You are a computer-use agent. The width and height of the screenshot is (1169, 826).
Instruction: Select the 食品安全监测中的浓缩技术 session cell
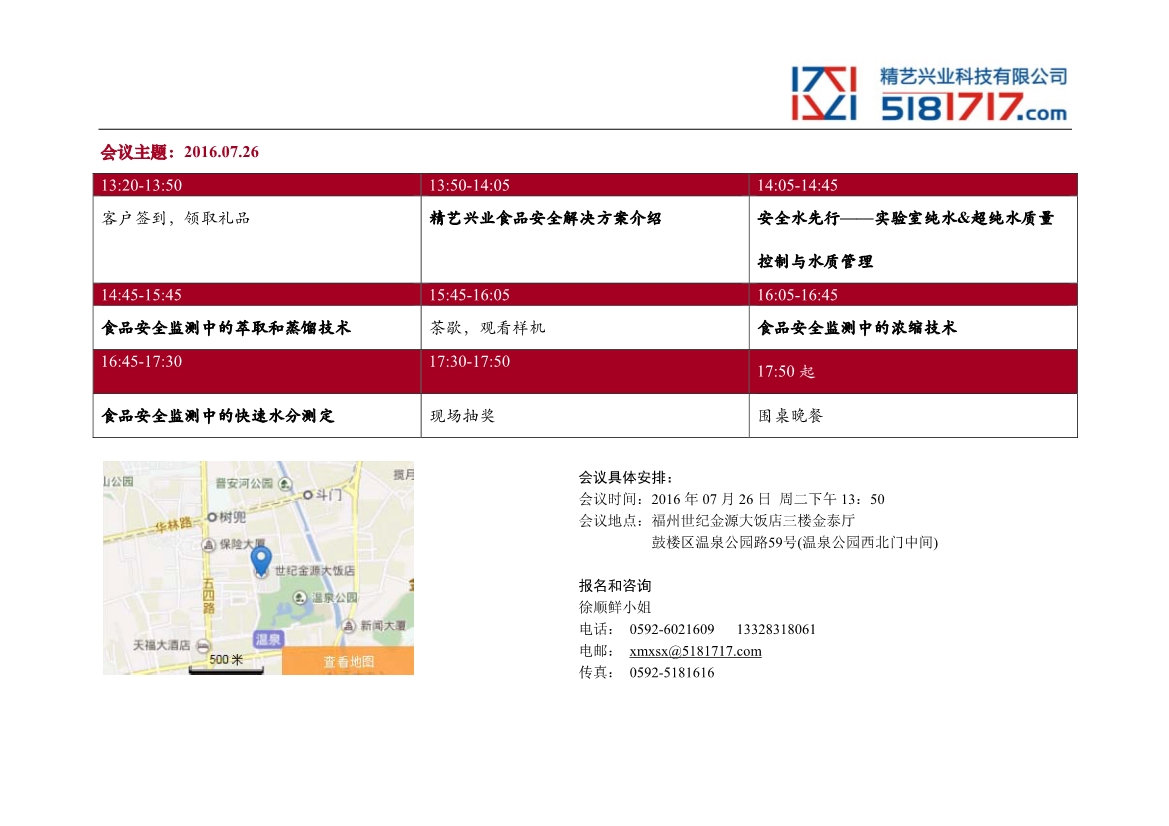[857, 328]
